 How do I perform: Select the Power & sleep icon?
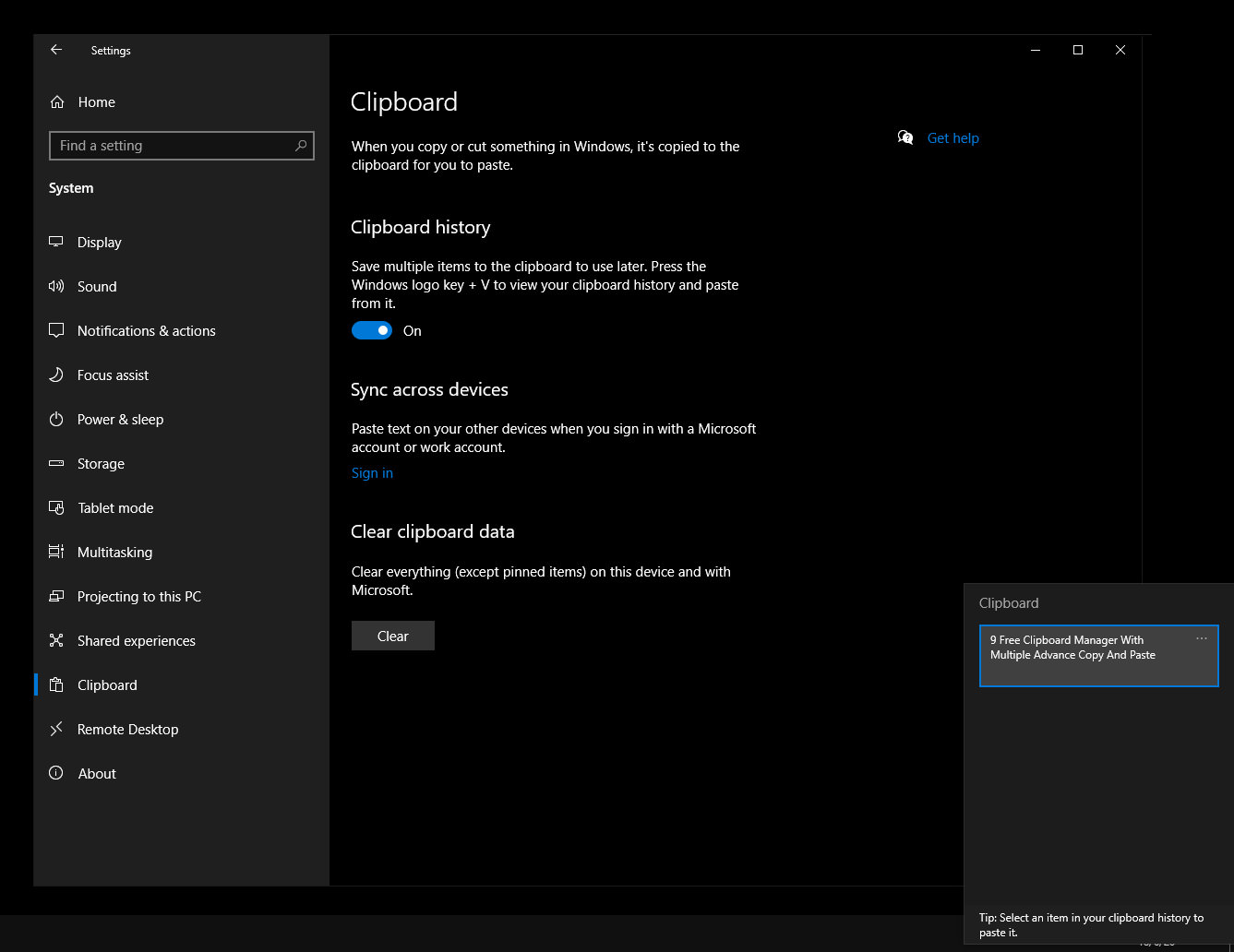(x=57, y=419)
